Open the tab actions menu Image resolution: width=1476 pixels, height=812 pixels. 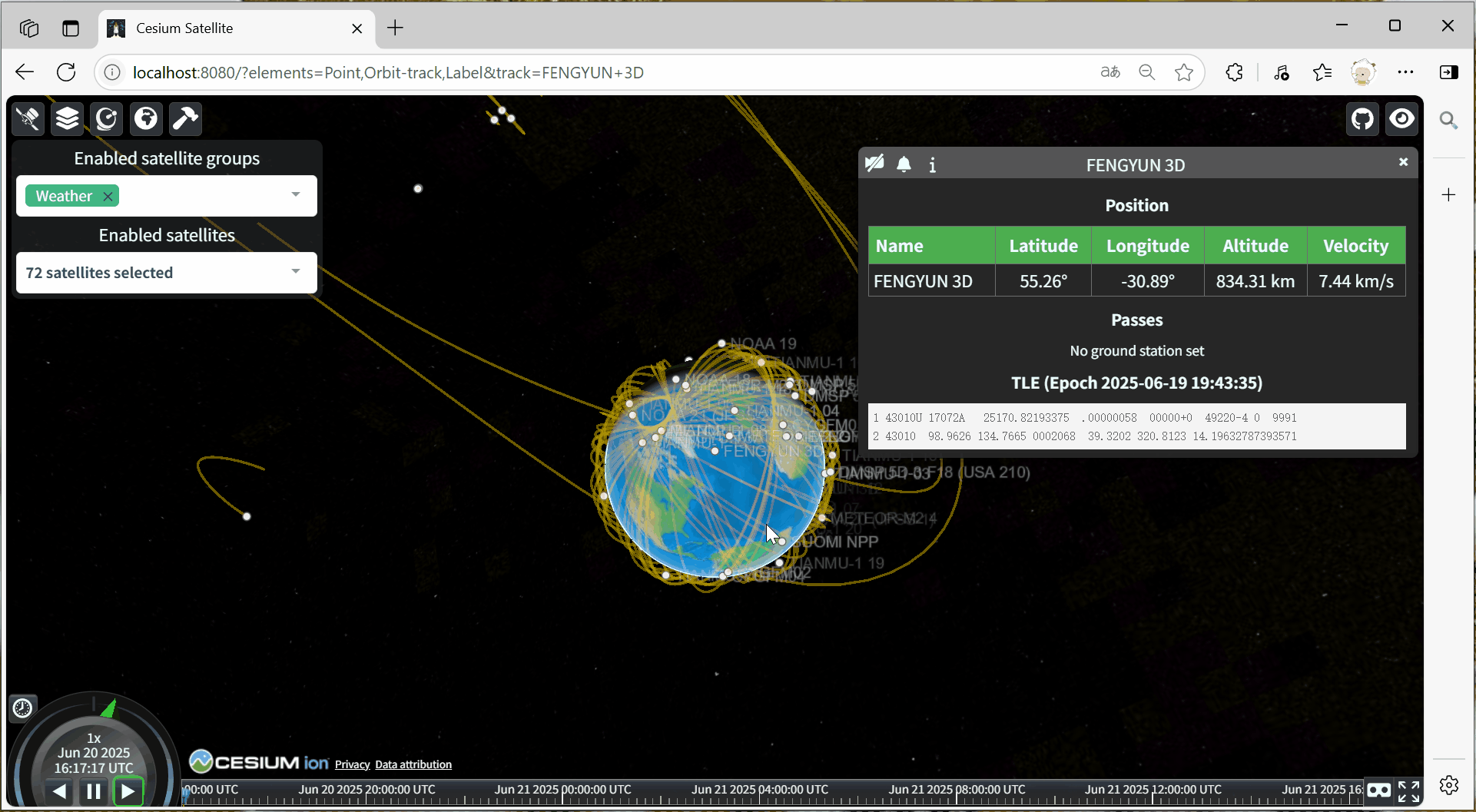[x=71, y=28]
